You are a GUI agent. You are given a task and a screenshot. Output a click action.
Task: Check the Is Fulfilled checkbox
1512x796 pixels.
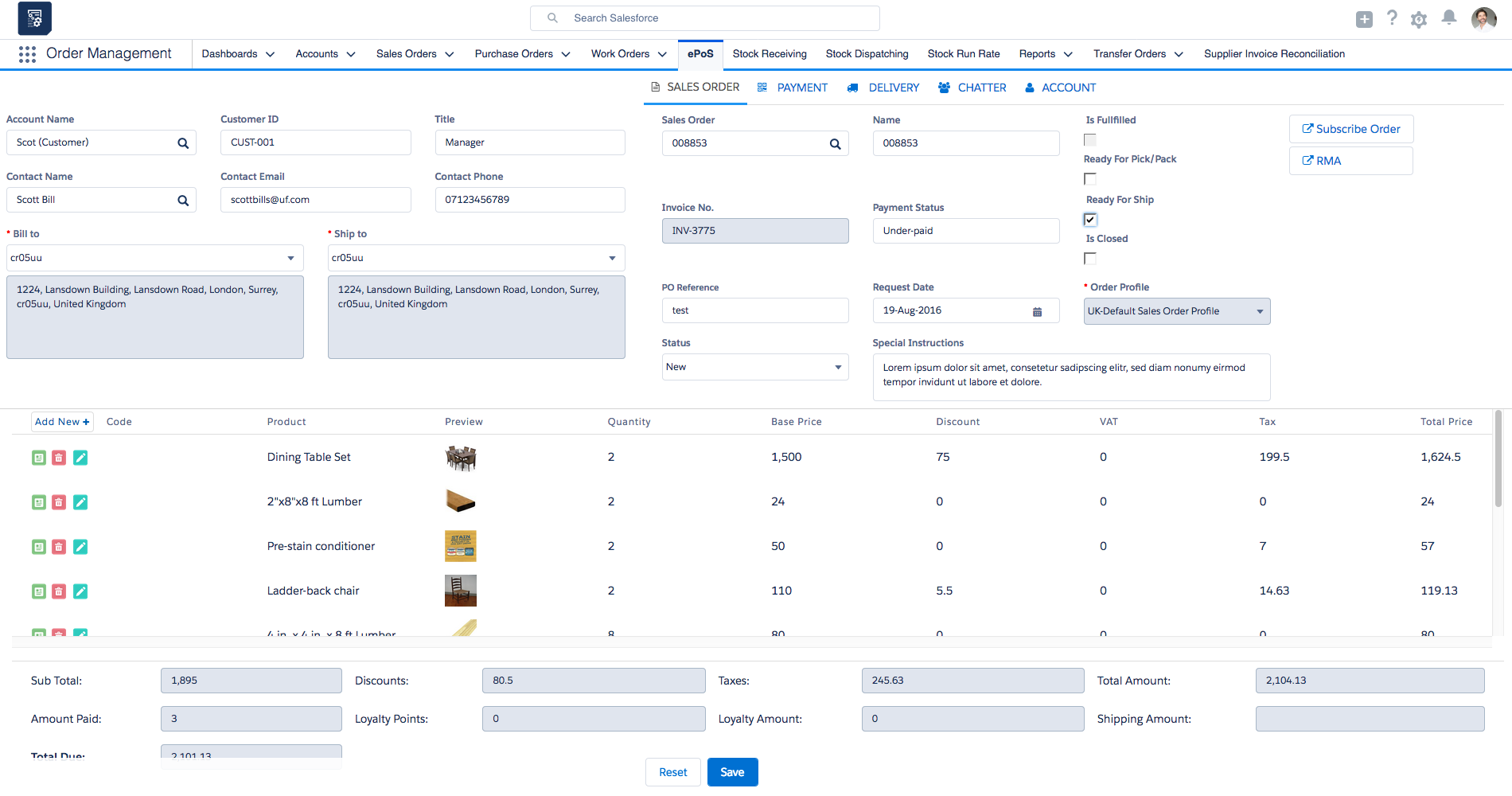1089,139
